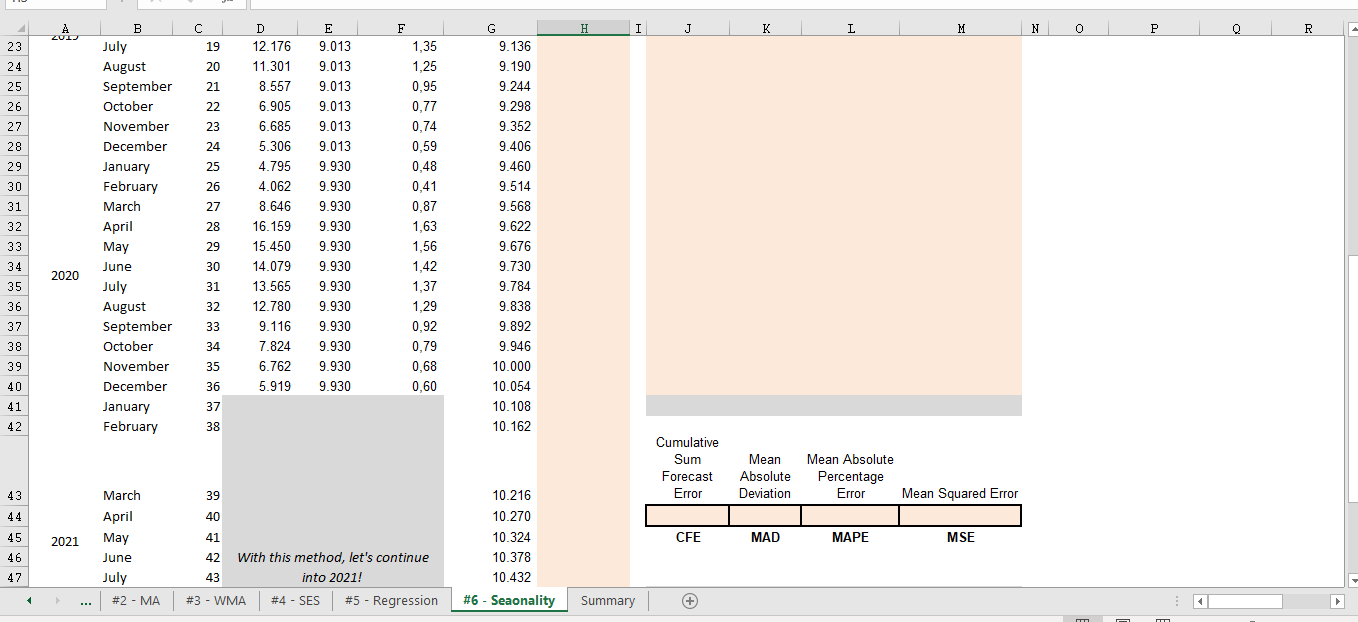Add a new sheet with plus icon
Viewport: 1358px width, 622px height.
[689, 601]
